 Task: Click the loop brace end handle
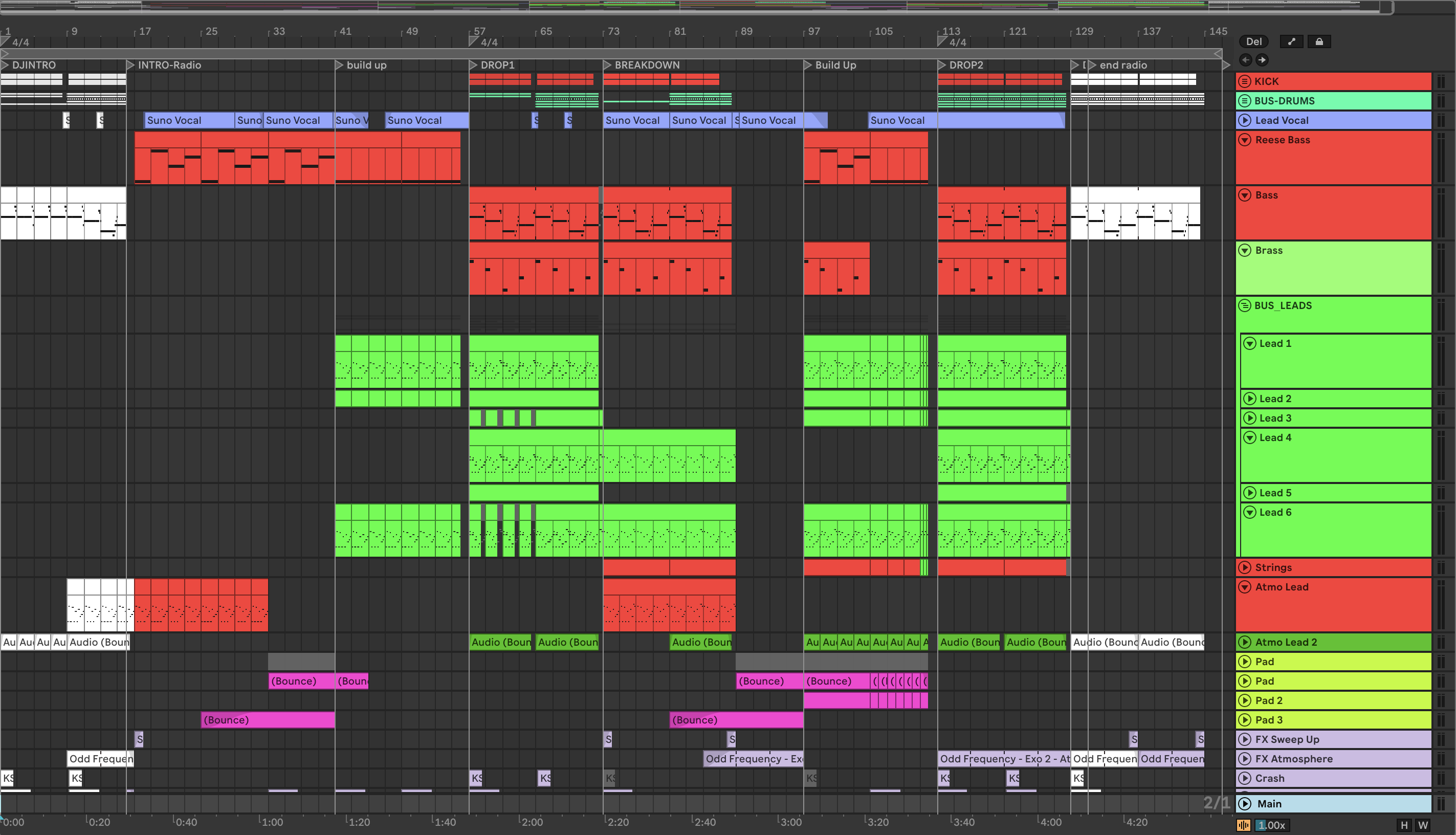pos(1218,53)
